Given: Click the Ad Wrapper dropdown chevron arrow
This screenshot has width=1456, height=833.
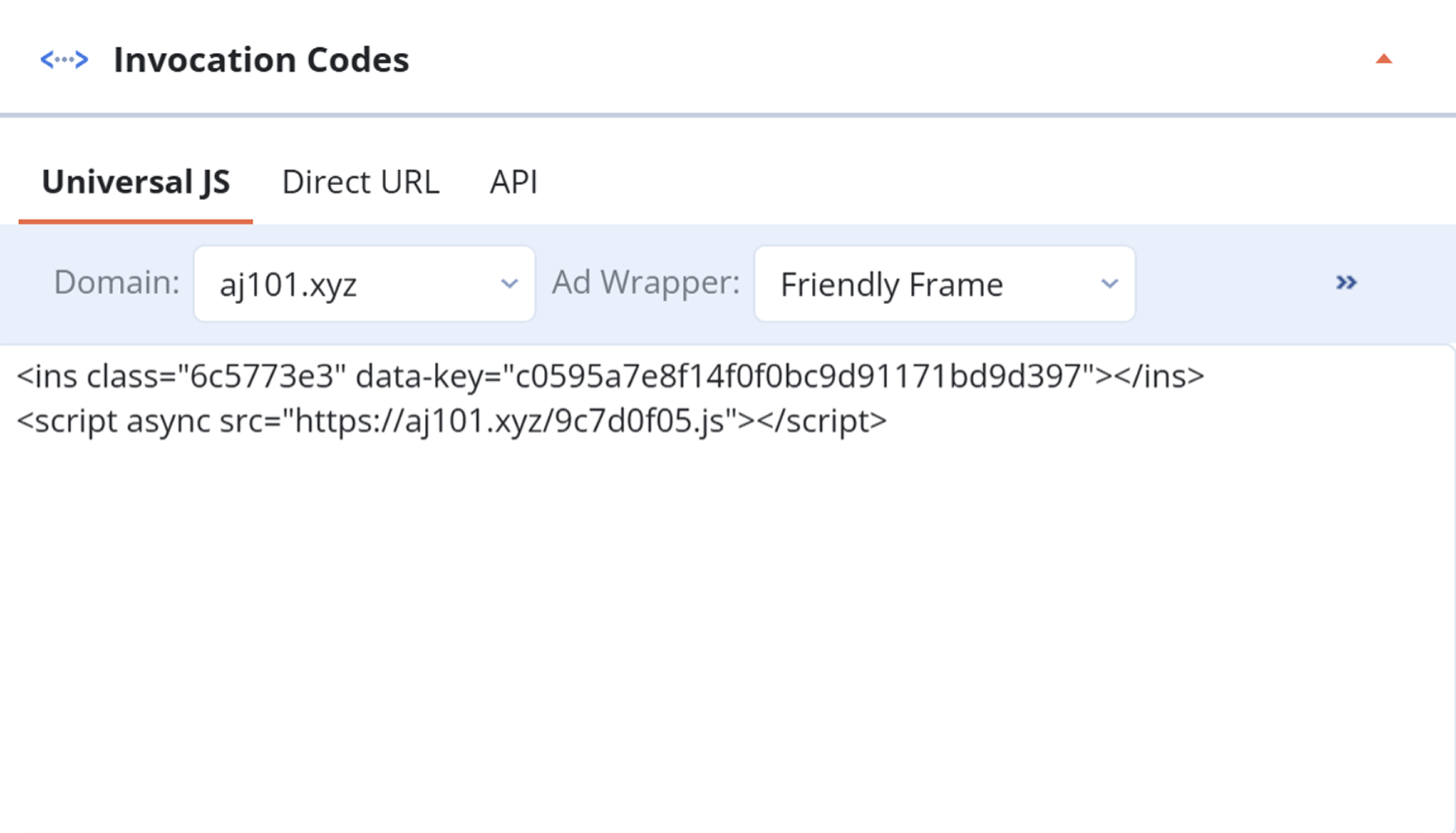Looking at the screenshot, I should click(x=1109, y=283).
